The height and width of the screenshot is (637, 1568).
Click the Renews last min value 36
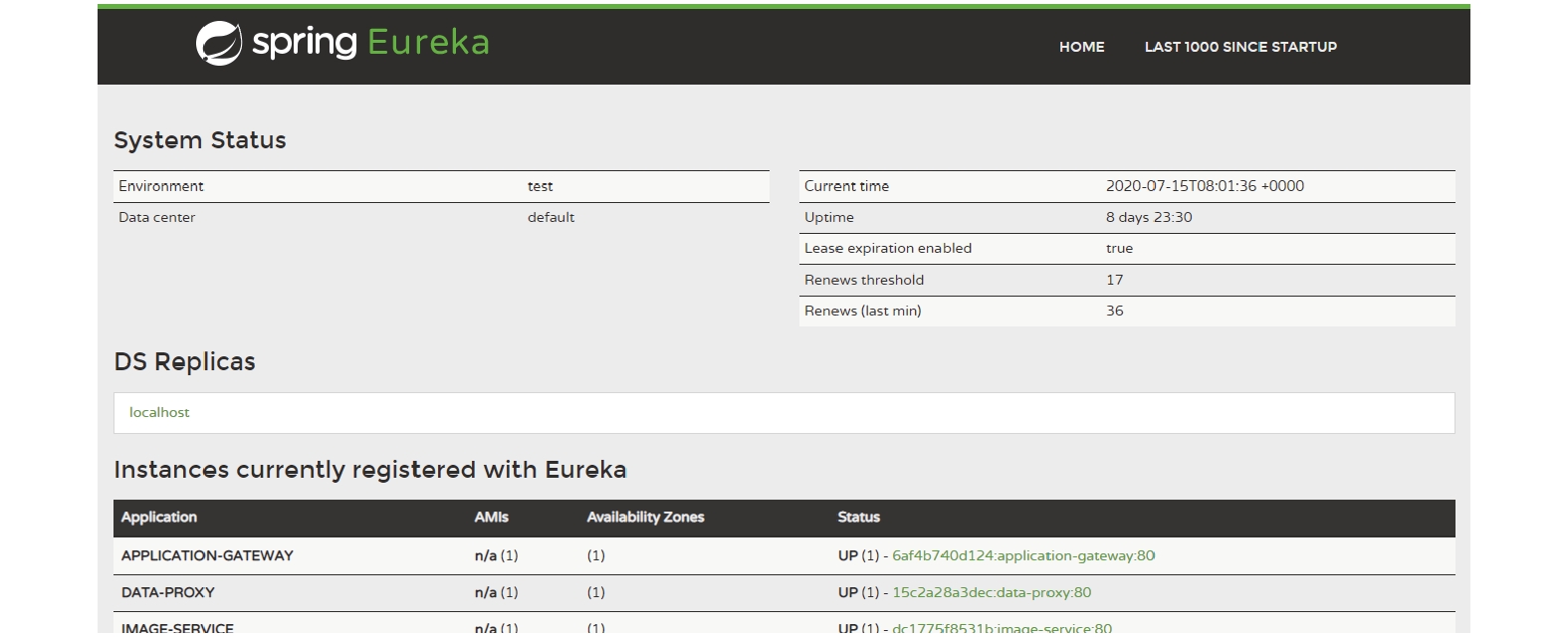tap(1114, 311)
